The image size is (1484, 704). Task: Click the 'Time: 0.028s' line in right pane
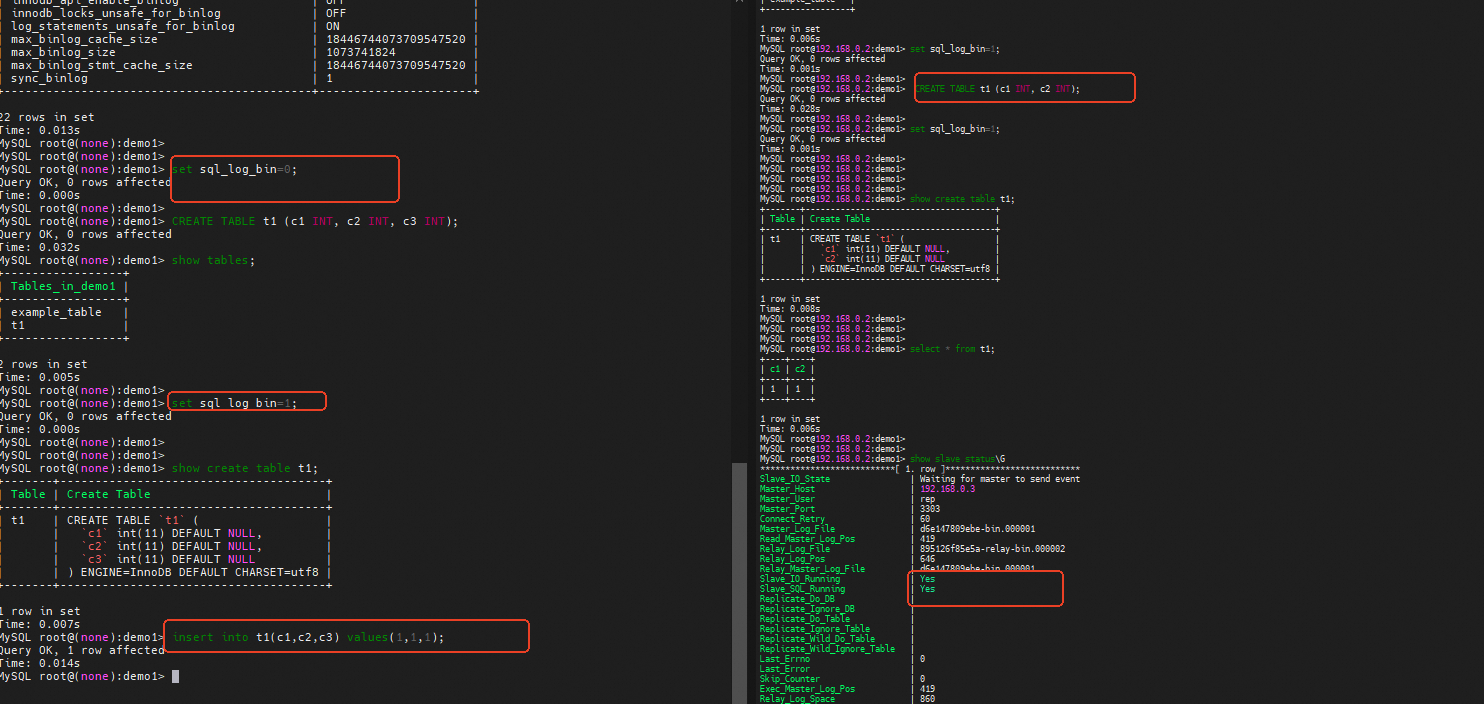click(x=790, y=109)
